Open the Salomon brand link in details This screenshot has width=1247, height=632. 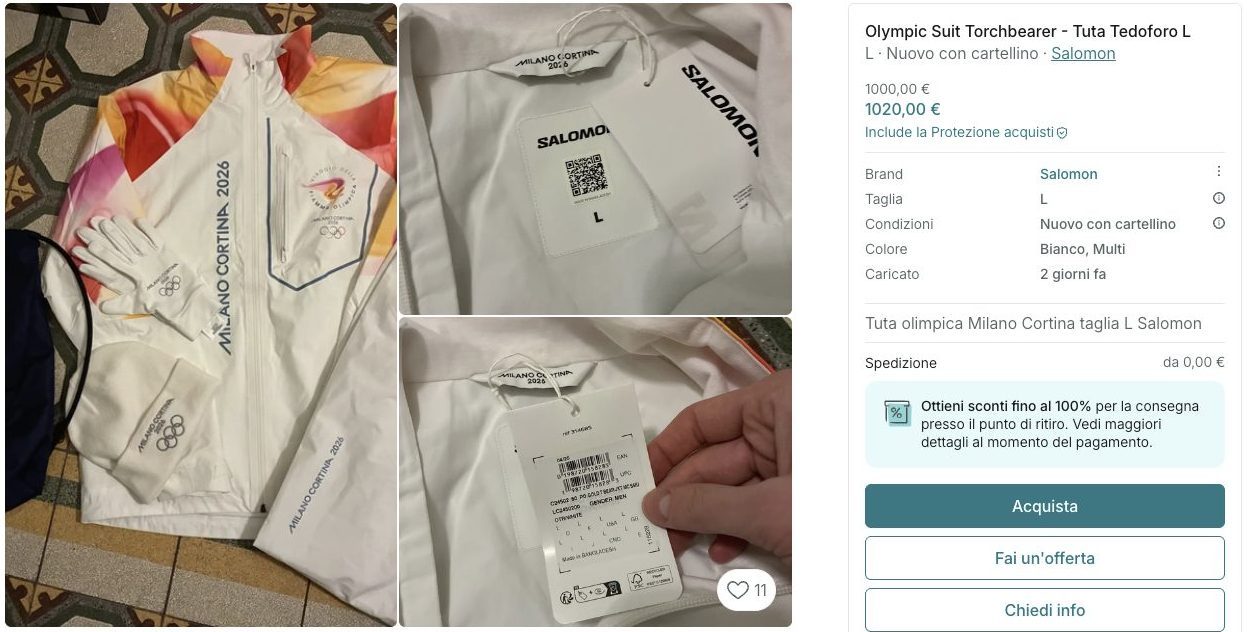(1068, 174)
